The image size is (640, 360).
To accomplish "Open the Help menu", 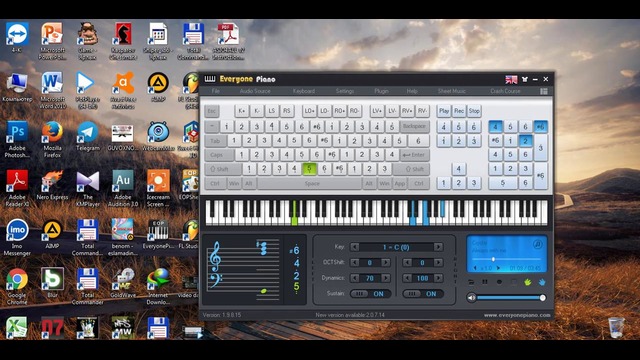I will [412, 91].
